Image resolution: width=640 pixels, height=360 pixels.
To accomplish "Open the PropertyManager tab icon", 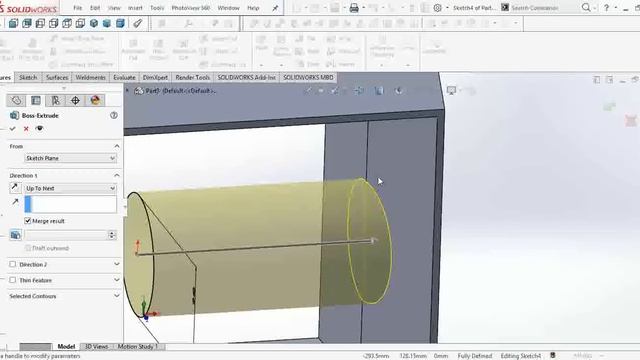I will (x=36, y=100).
